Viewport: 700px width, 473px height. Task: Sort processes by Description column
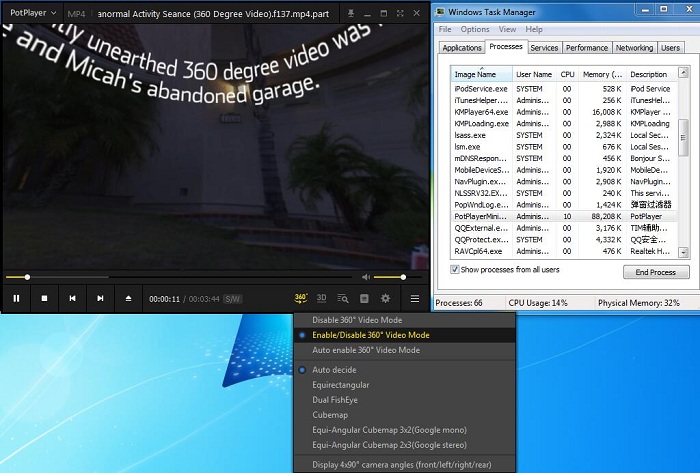(x=651, y=74)
